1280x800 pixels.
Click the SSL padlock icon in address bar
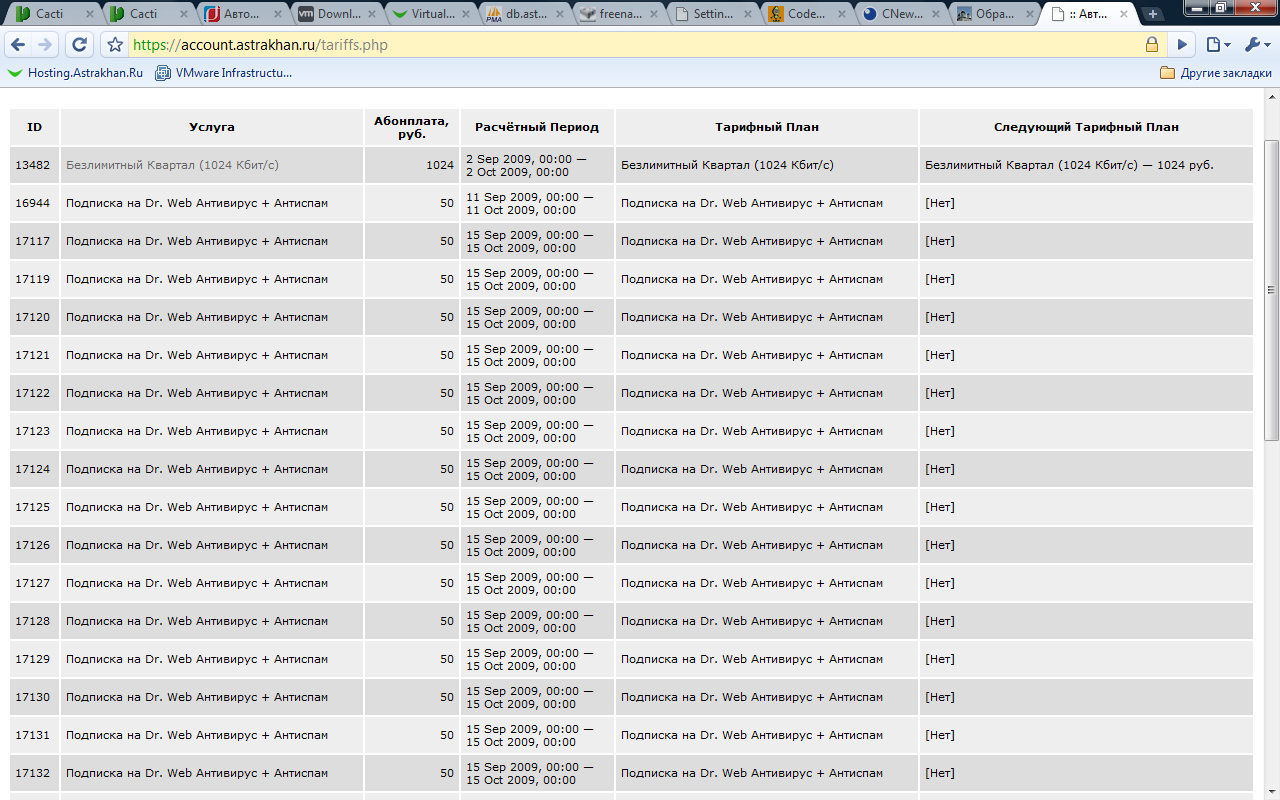[1152, 45]
